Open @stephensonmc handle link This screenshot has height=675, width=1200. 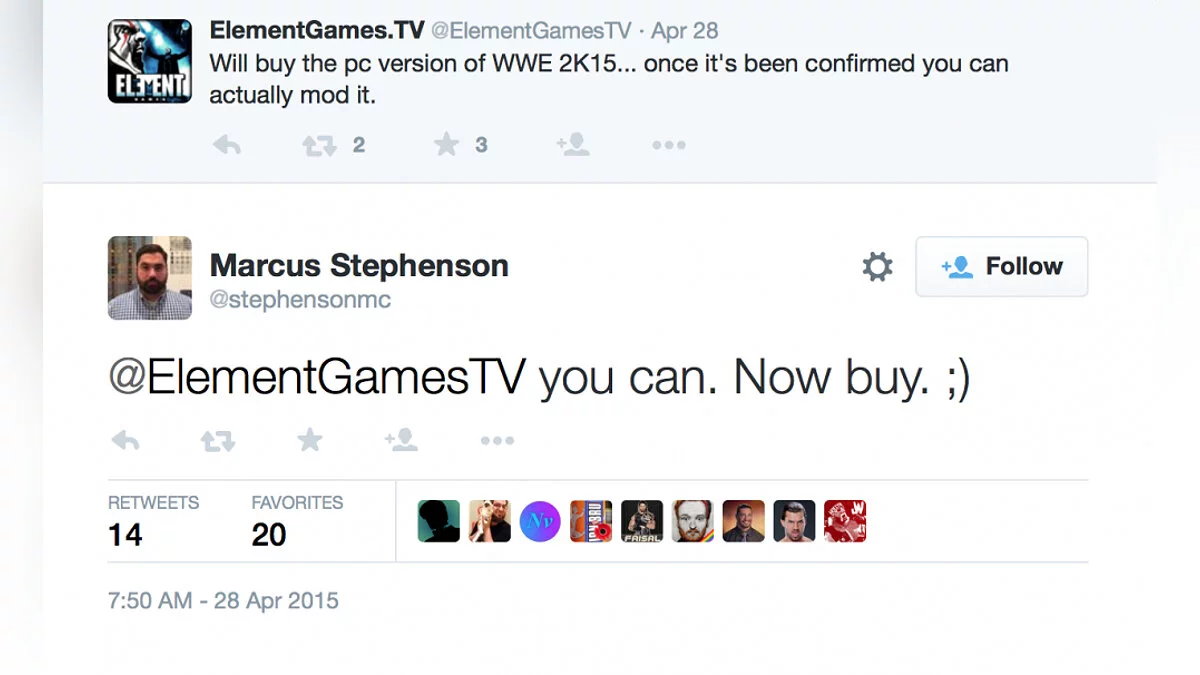coord(300,300)
